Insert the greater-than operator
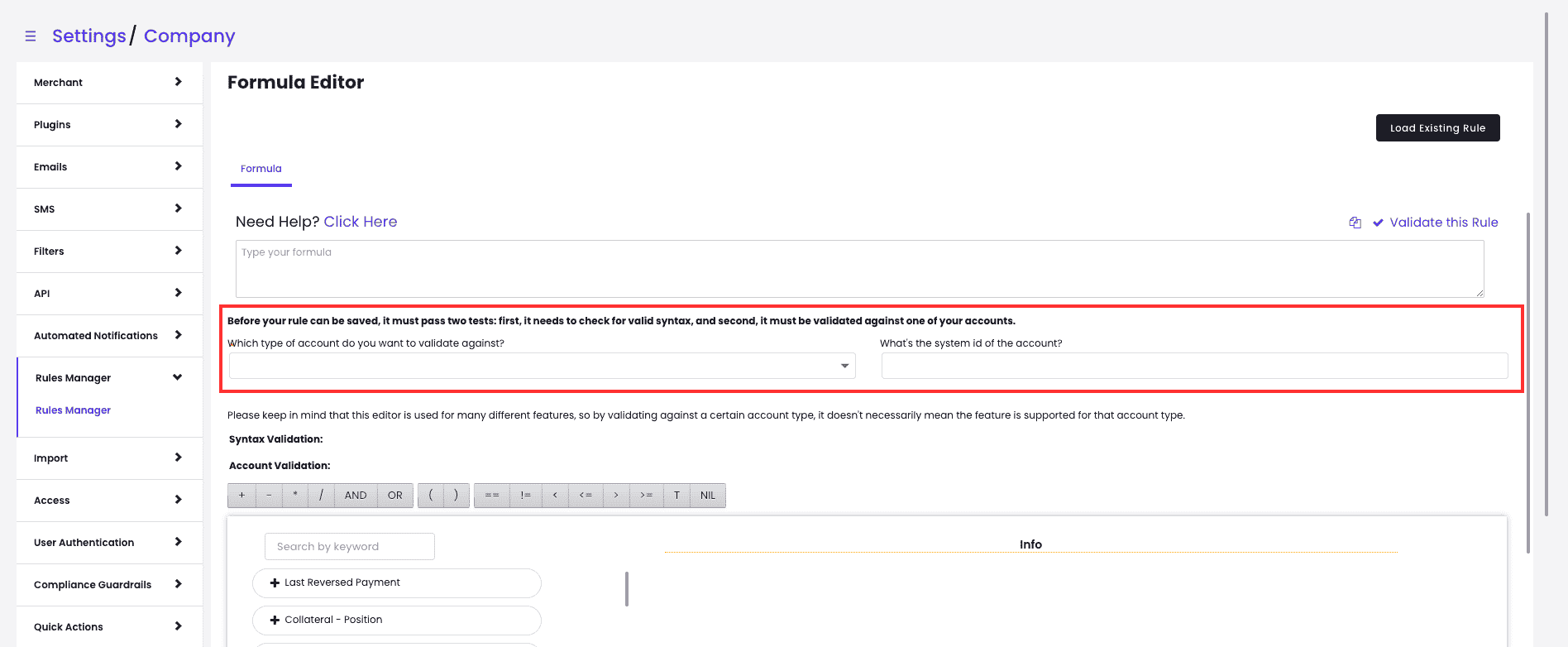This screenshot has width=1568, height=647. [x=616, y=496]
